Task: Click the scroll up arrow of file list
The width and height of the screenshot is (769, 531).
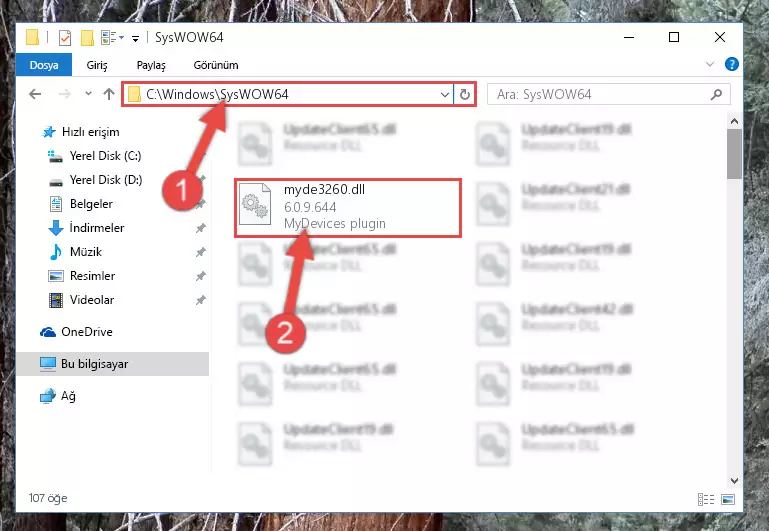Action: pos(734,121)
